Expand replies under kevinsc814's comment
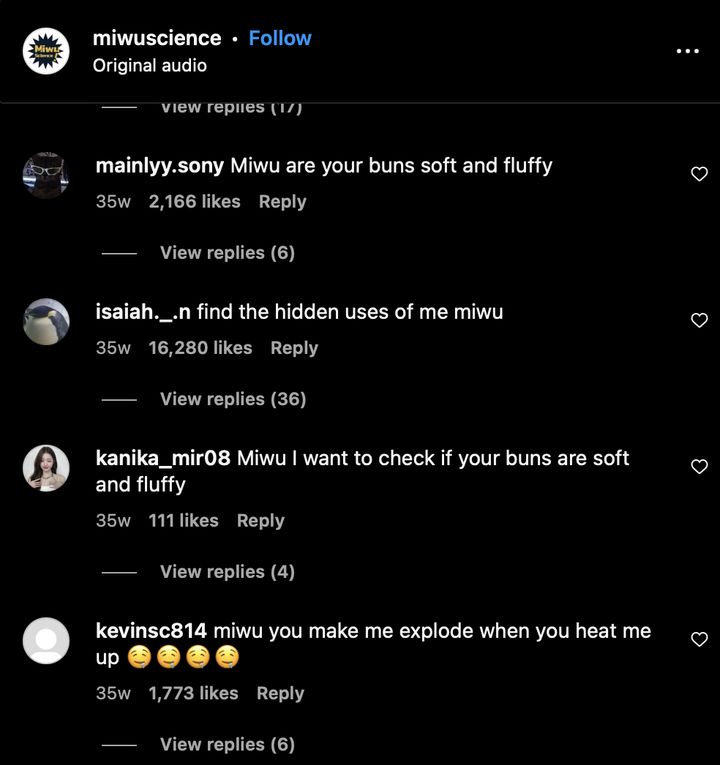This screenshot has height=765, width=720. click(x=227, y=744)
